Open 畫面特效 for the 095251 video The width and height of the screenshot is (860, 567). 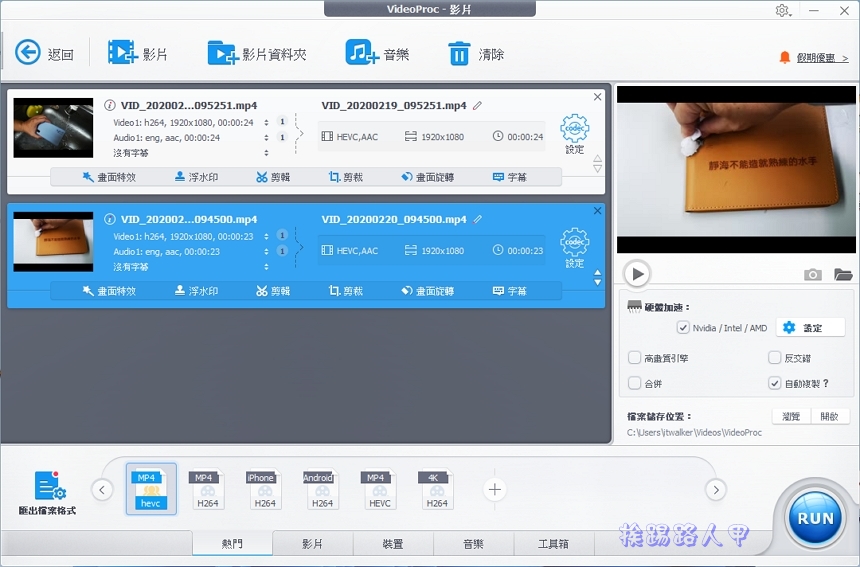109,177
